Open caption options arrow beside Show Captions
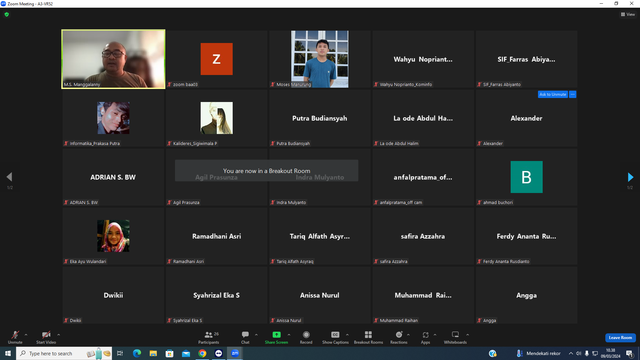This screenshot has width=640, height=360. point(347,335)
